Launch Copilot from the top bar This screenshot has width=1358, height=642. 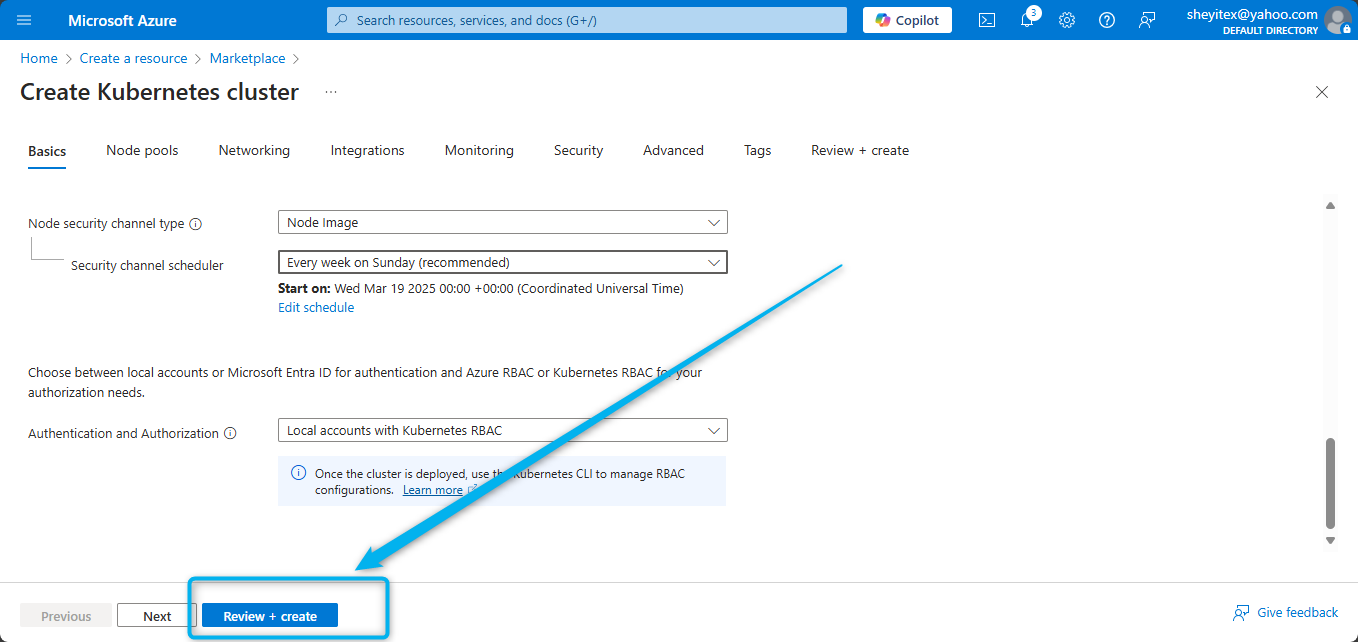[907, 20]
